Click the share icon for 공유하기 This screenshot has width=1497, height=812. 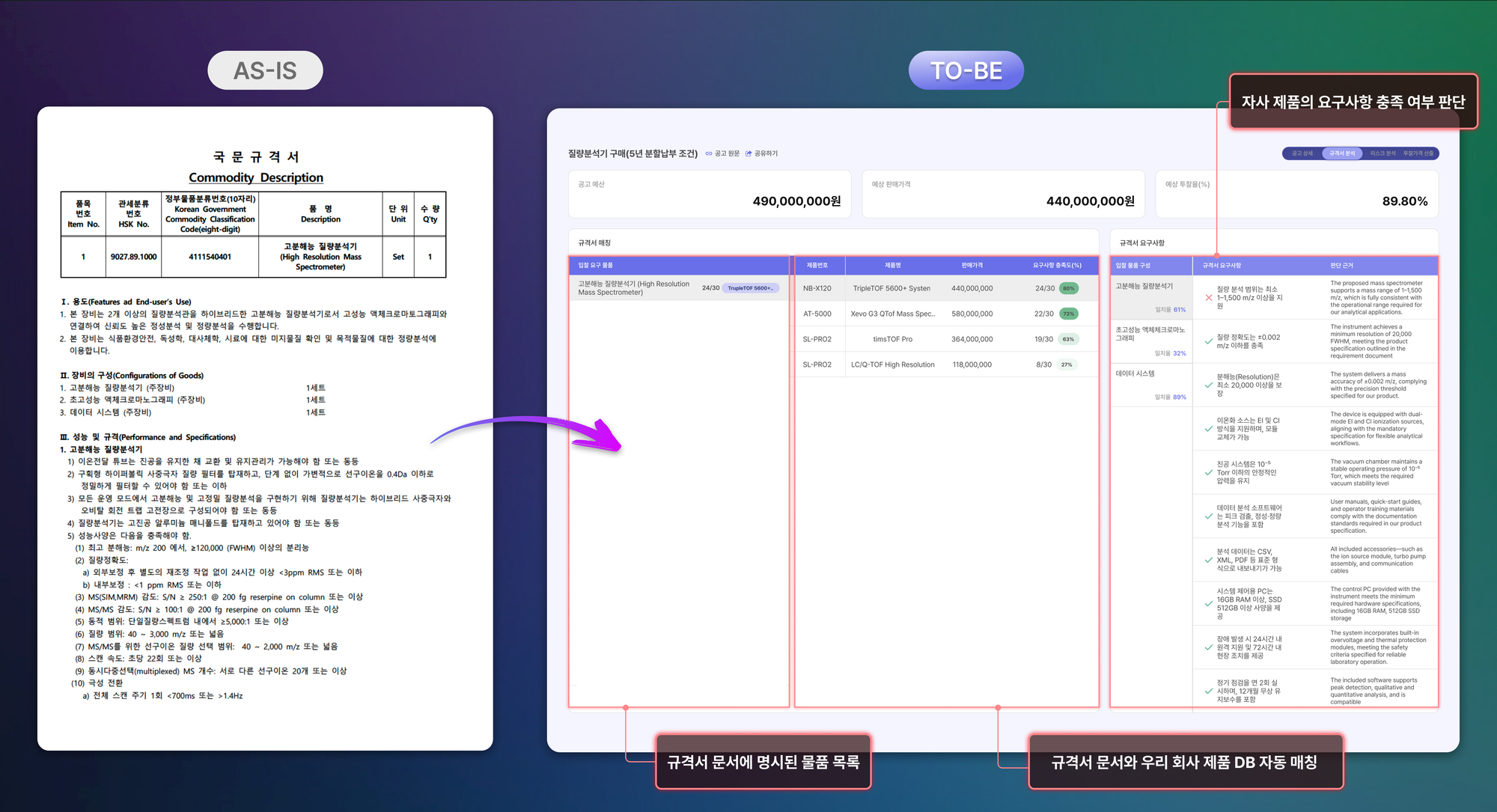[x=748, y=153]
